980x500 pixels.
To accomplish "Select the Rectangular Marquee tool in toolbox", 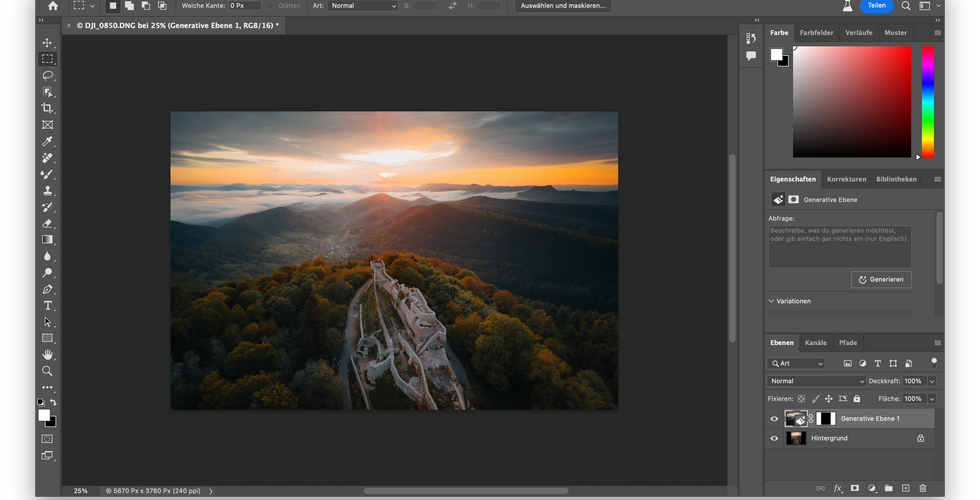I will (47, 59).
